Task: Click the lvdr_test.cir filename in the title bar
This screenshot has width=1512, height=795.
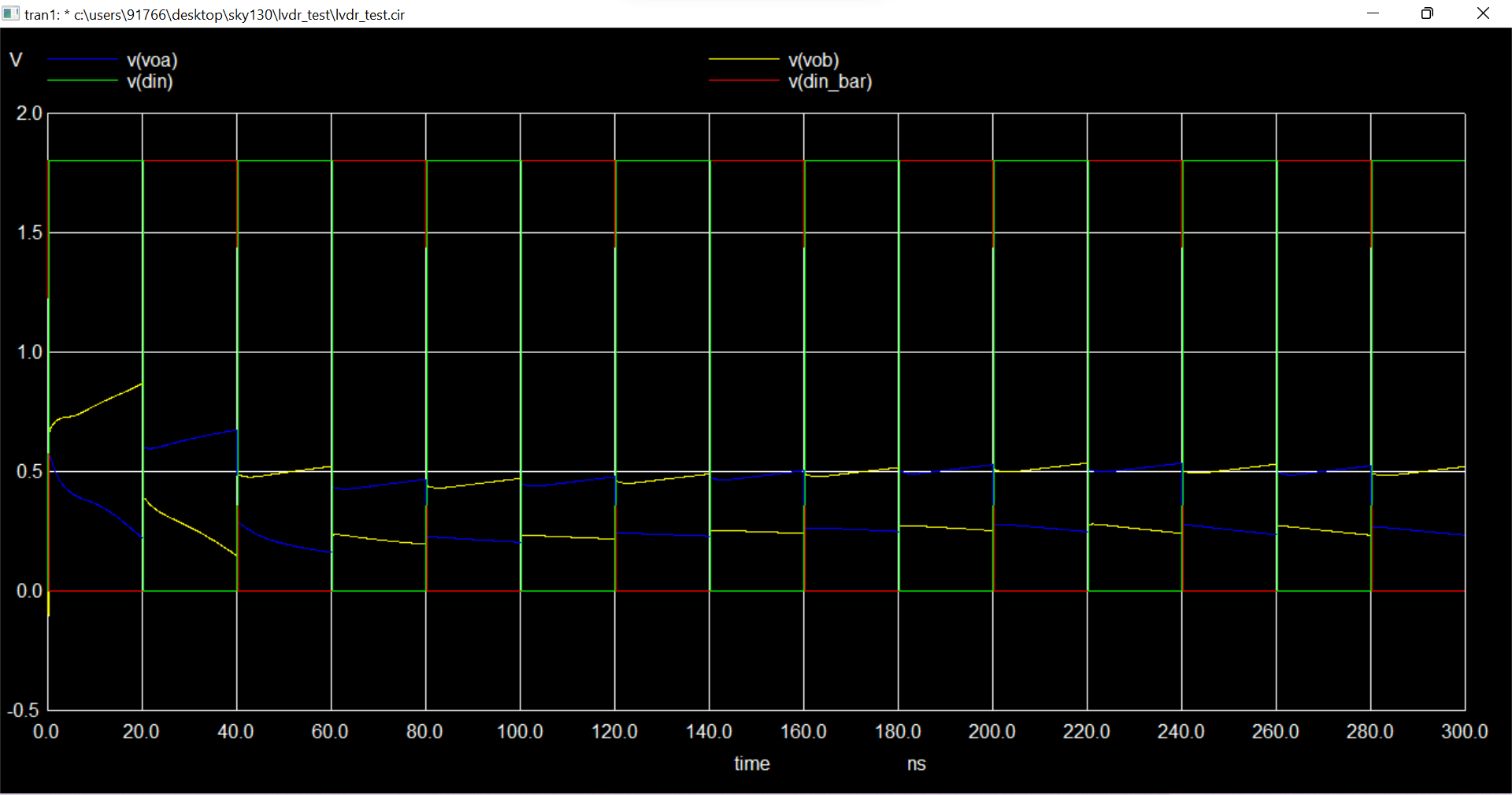Action: point(370,14)
